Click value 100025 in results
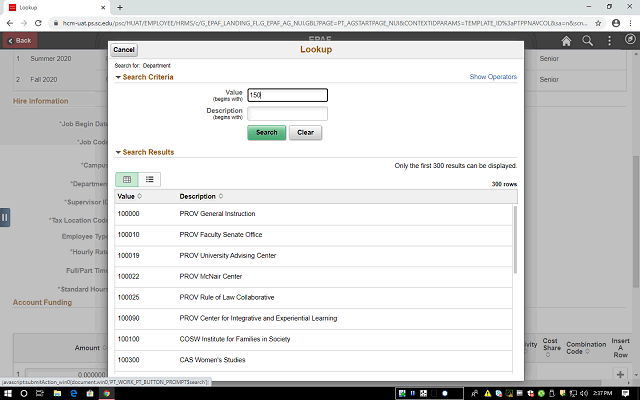 (129, 297)
